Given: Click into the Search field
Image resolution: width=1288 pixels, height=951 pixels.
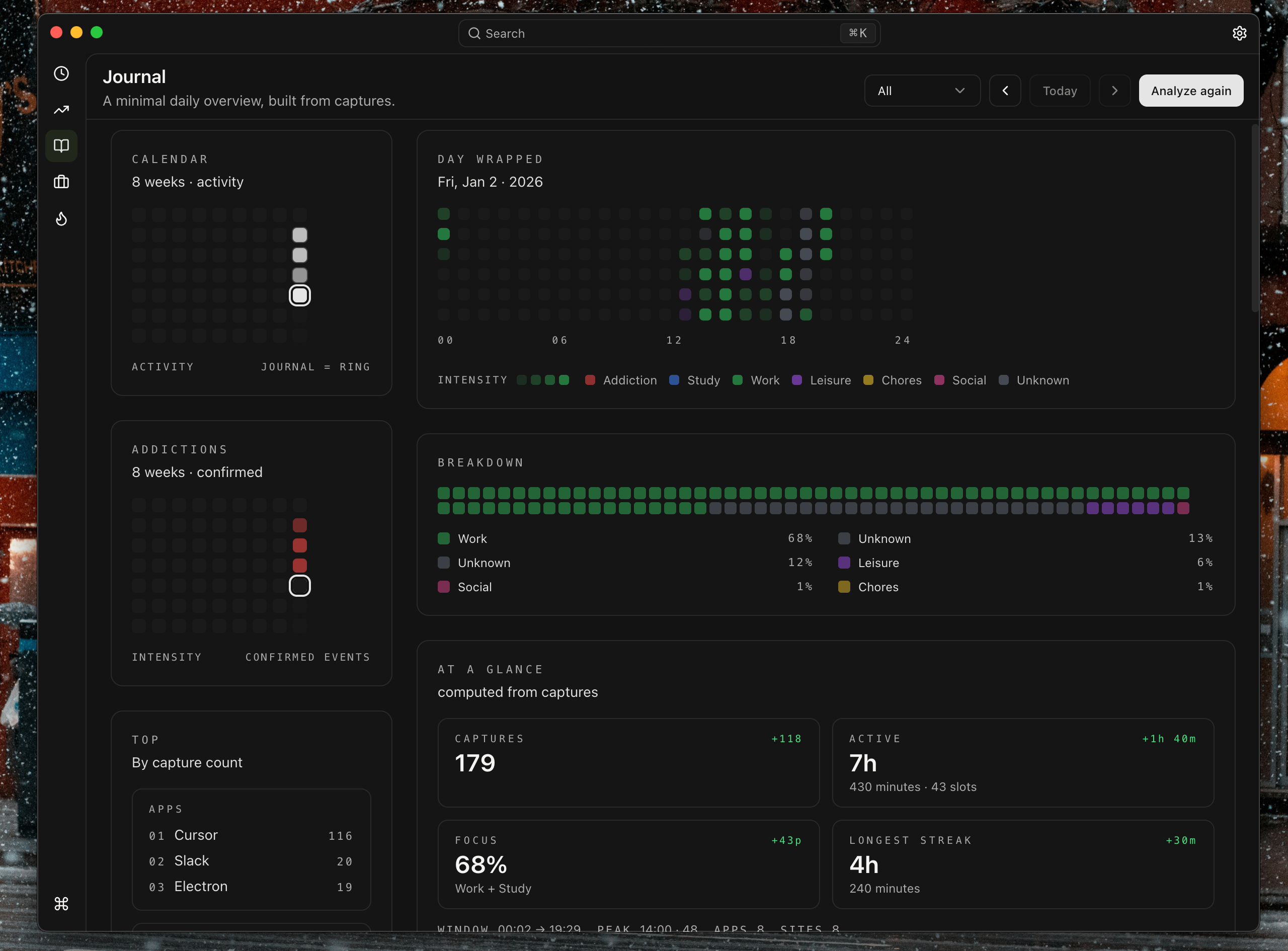Looking at the screenshot, I should (x=656, y=33).
